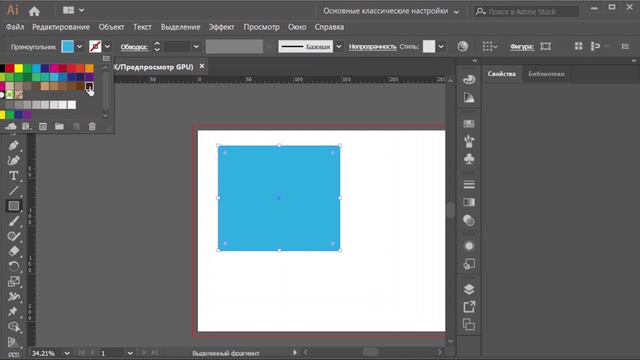Viewport: 640px width, 360px height.
Task: Go to the Home screen icon
Action: click(x=34, y=11)
